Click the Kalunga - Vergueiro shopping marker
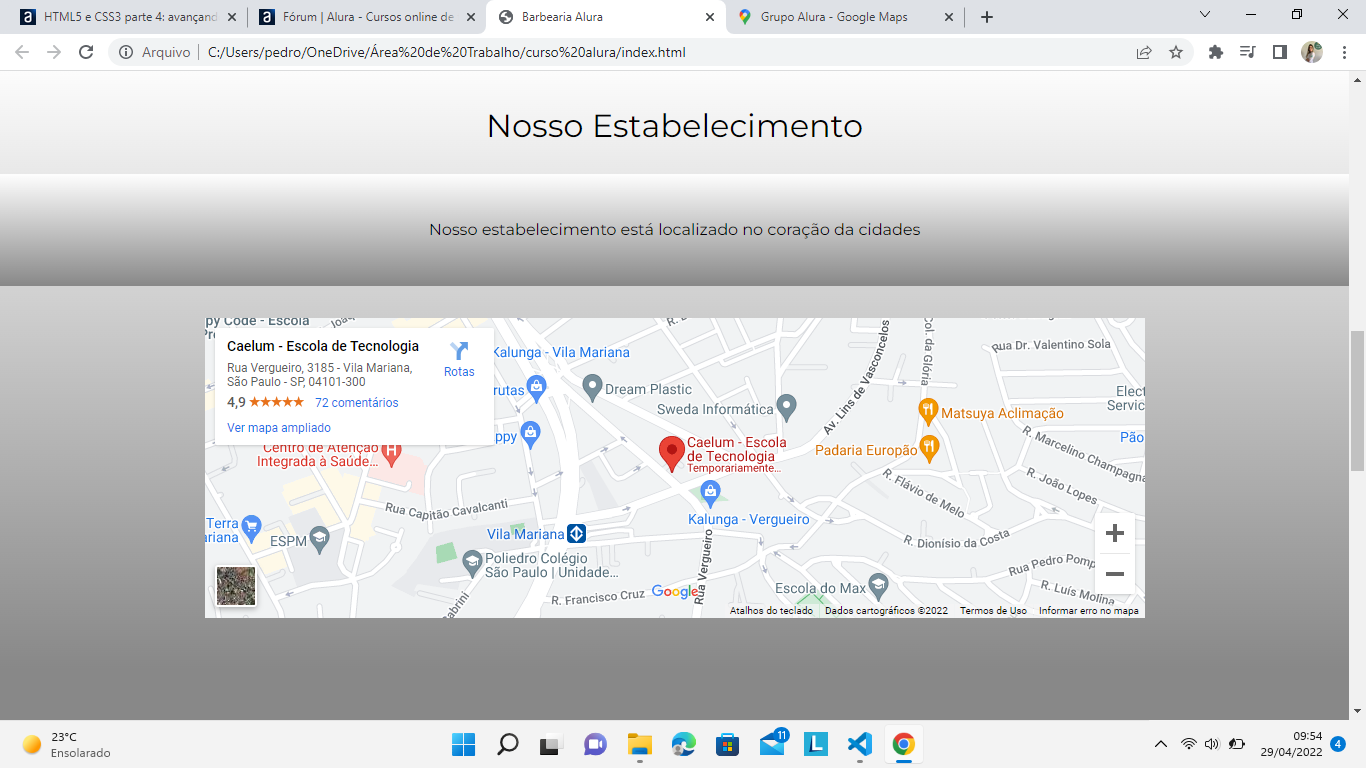Screen dimensions: 1366x768 (x=710, y=491)
